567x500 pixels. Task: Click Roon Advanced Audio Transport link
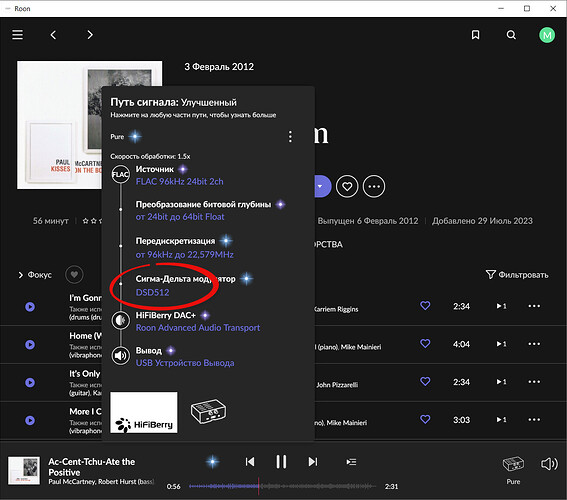coord(198,328)
